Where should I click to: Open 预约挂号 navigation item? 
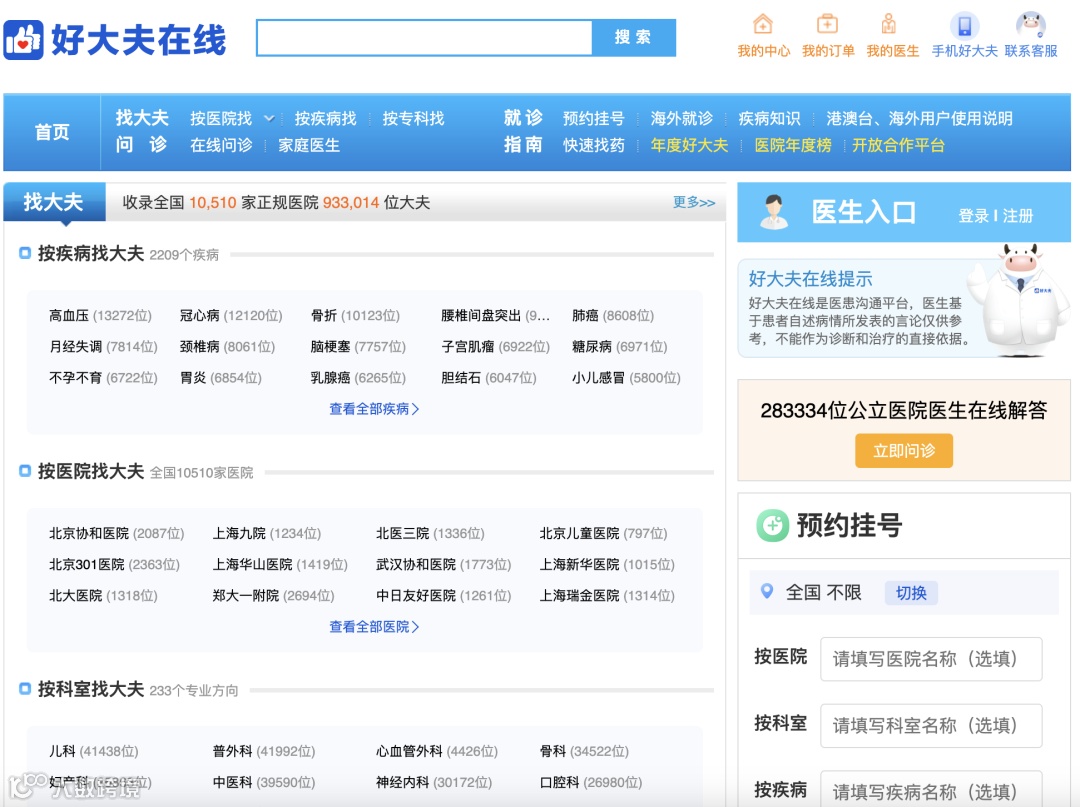pyautogui.click(x=594, y=118)
